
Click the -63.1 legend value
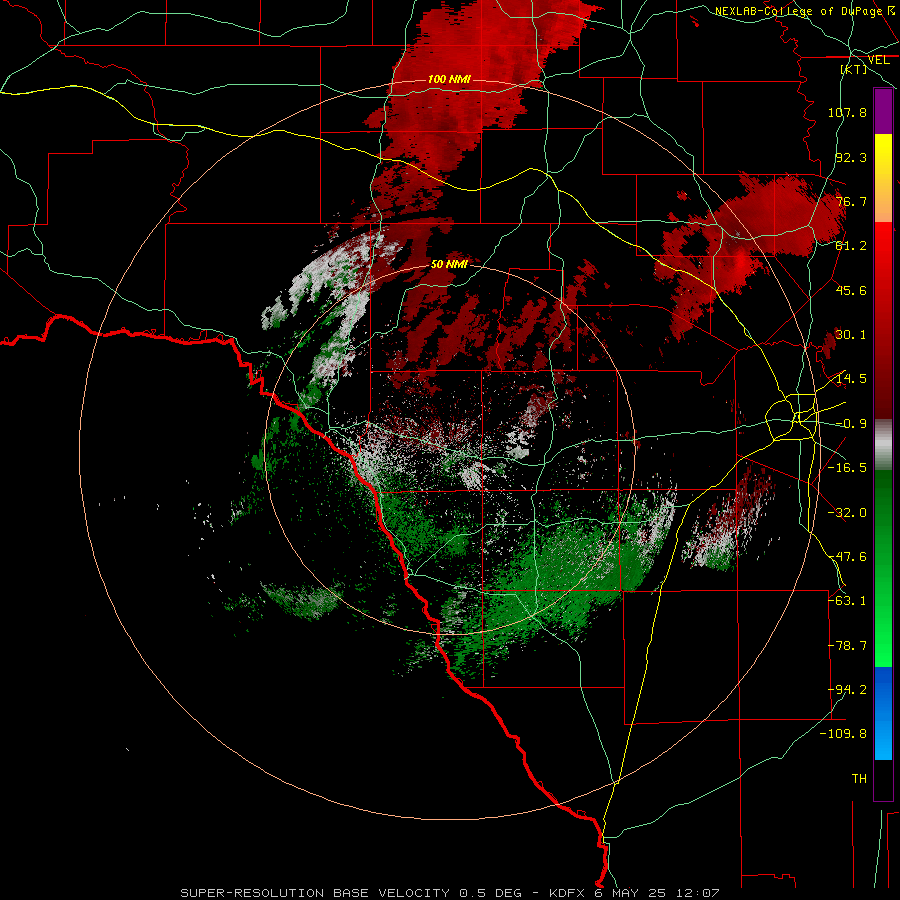pos(847,601)
